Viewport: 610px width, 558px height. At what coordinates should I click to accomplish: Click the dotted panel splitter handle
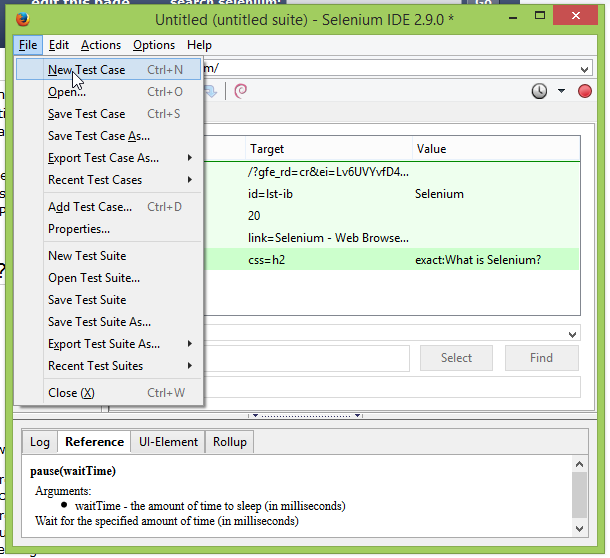(305, 416)
